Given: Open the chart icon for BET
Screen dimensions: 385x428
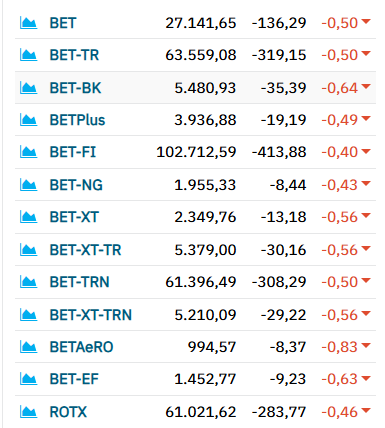Looking at the screenshot, I should point(28,23).
